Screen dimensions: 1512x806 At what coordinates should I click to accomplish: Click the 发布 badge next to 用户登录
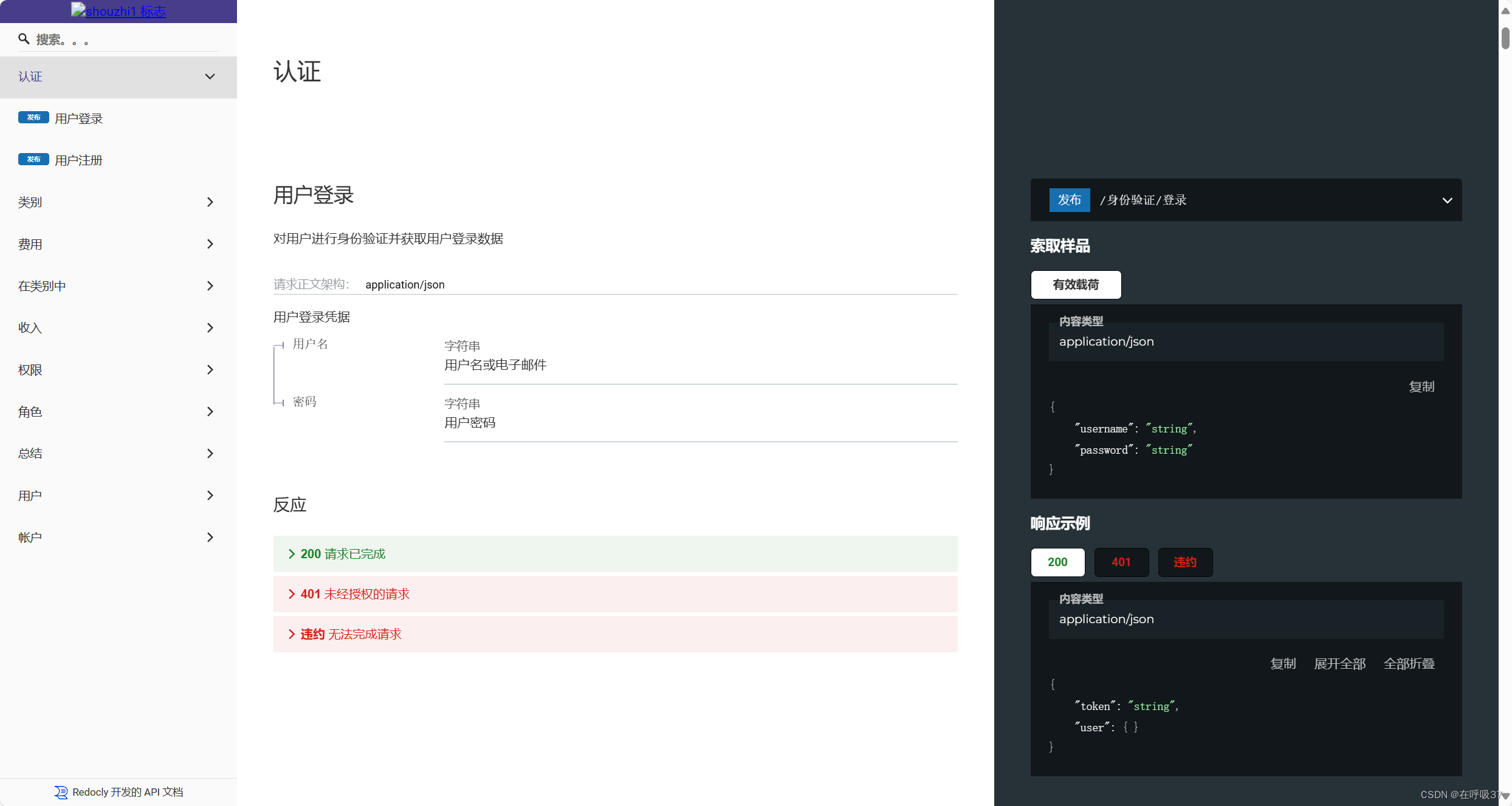[x=33, y=117]
